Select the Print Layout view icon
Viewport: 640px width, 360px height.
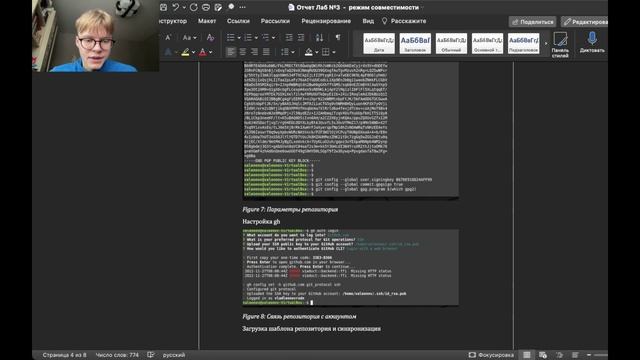click(527, 355)
